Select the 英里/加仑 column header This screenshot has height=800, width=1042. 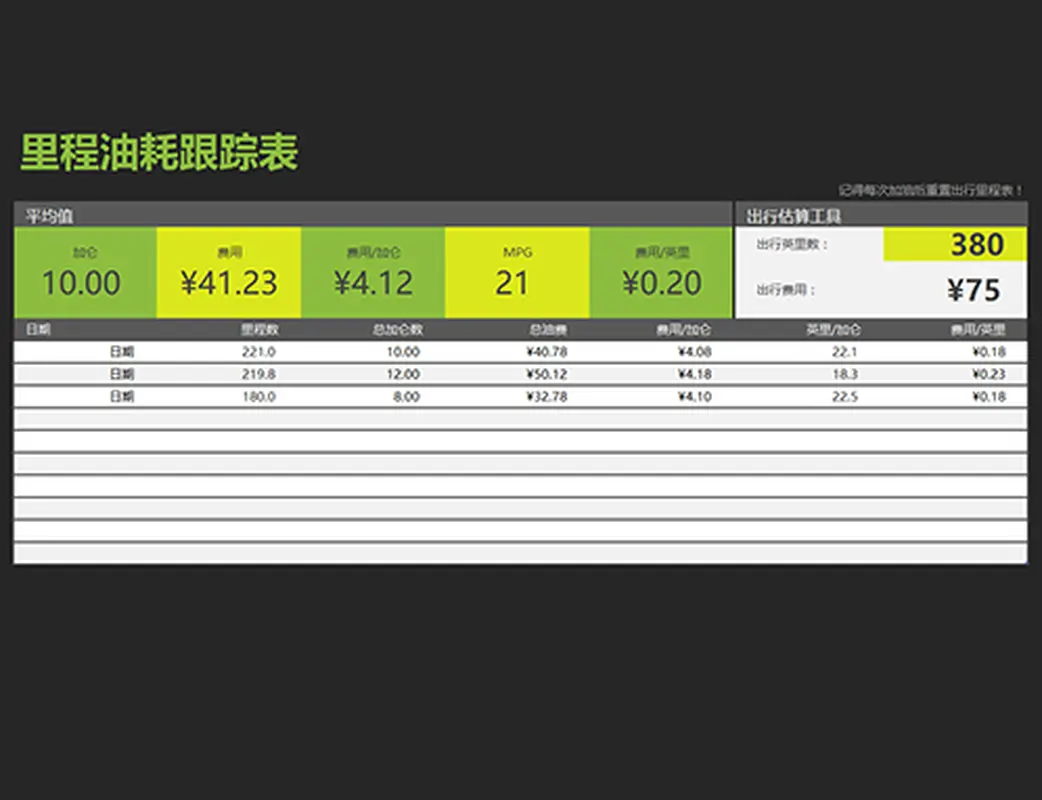click(833, 329)
